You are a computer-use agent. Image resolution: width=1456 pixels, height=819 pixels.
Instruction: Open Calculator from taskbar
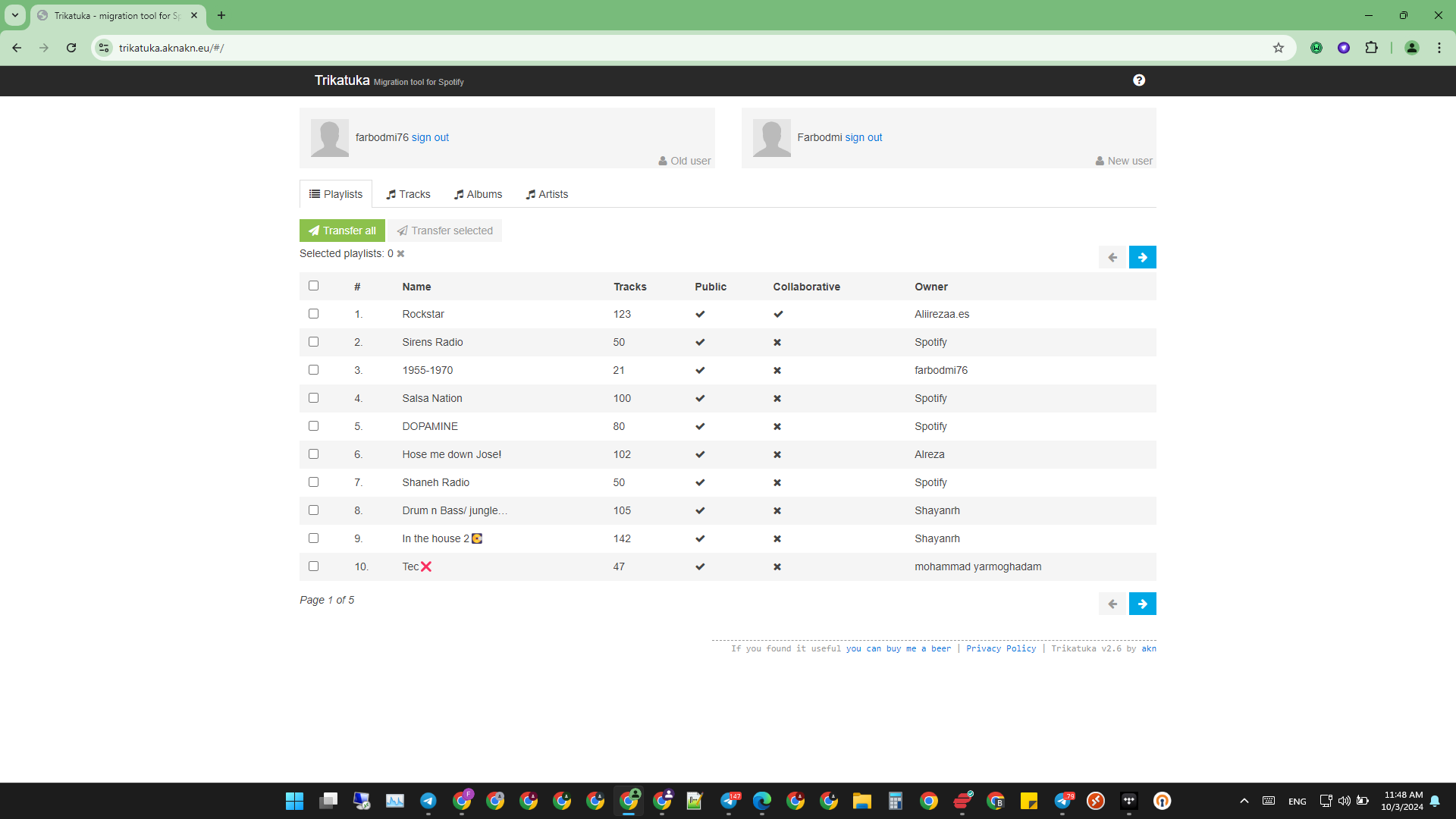click(896, 801)
